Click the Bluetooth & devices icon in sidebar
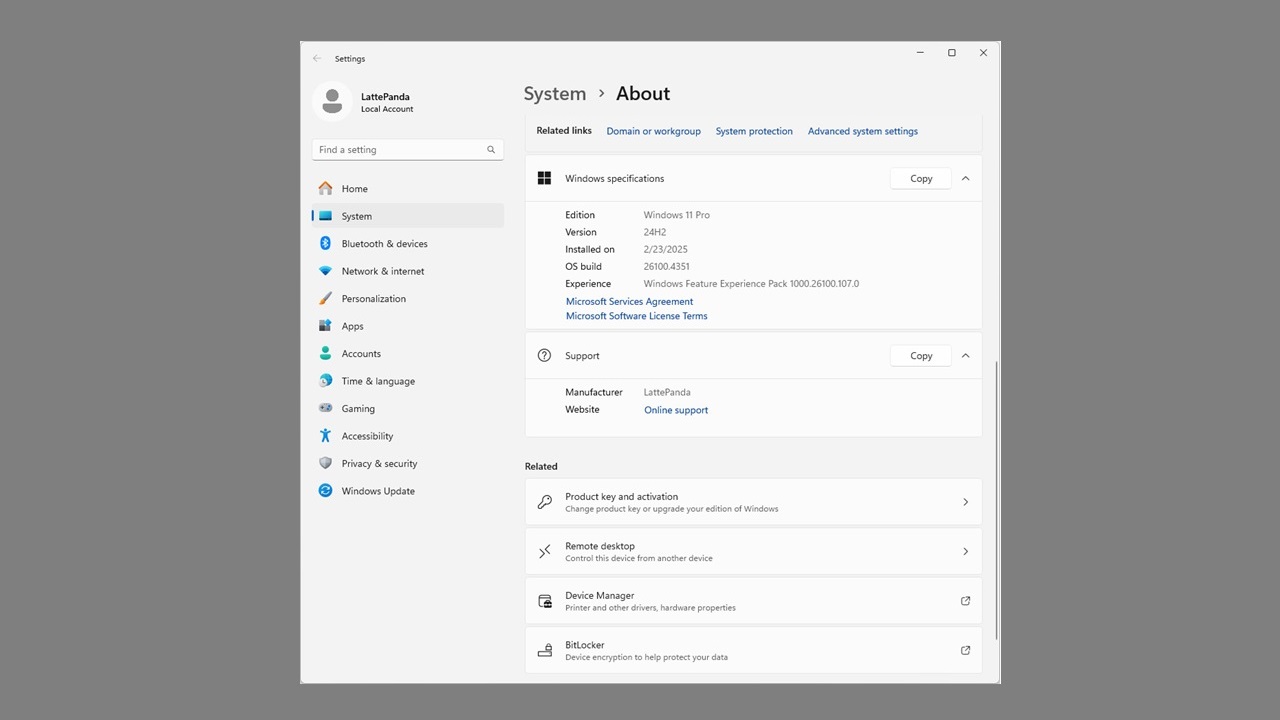Image resolution: width=1280 pixels, height=720 pixels. [x=325, y=244]
